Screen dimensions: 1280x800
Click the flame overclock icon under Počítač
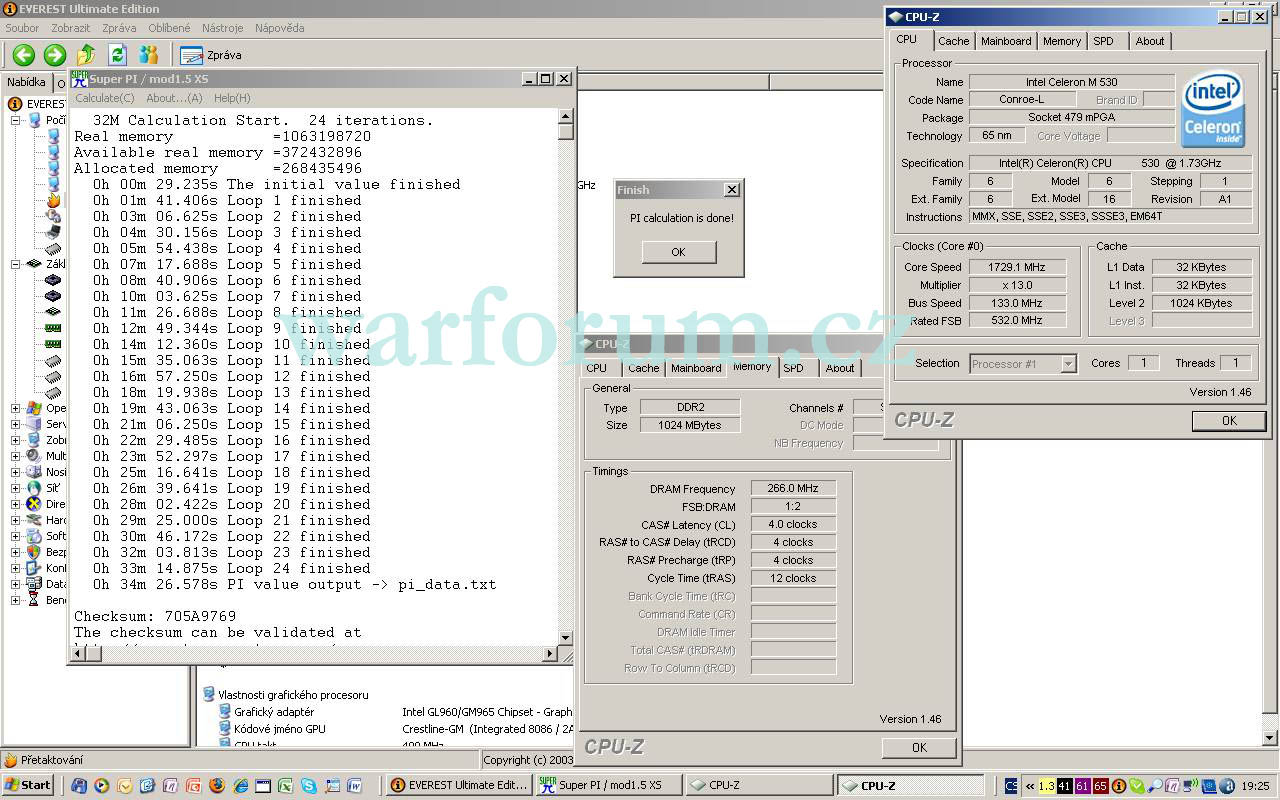pos(53,200)
